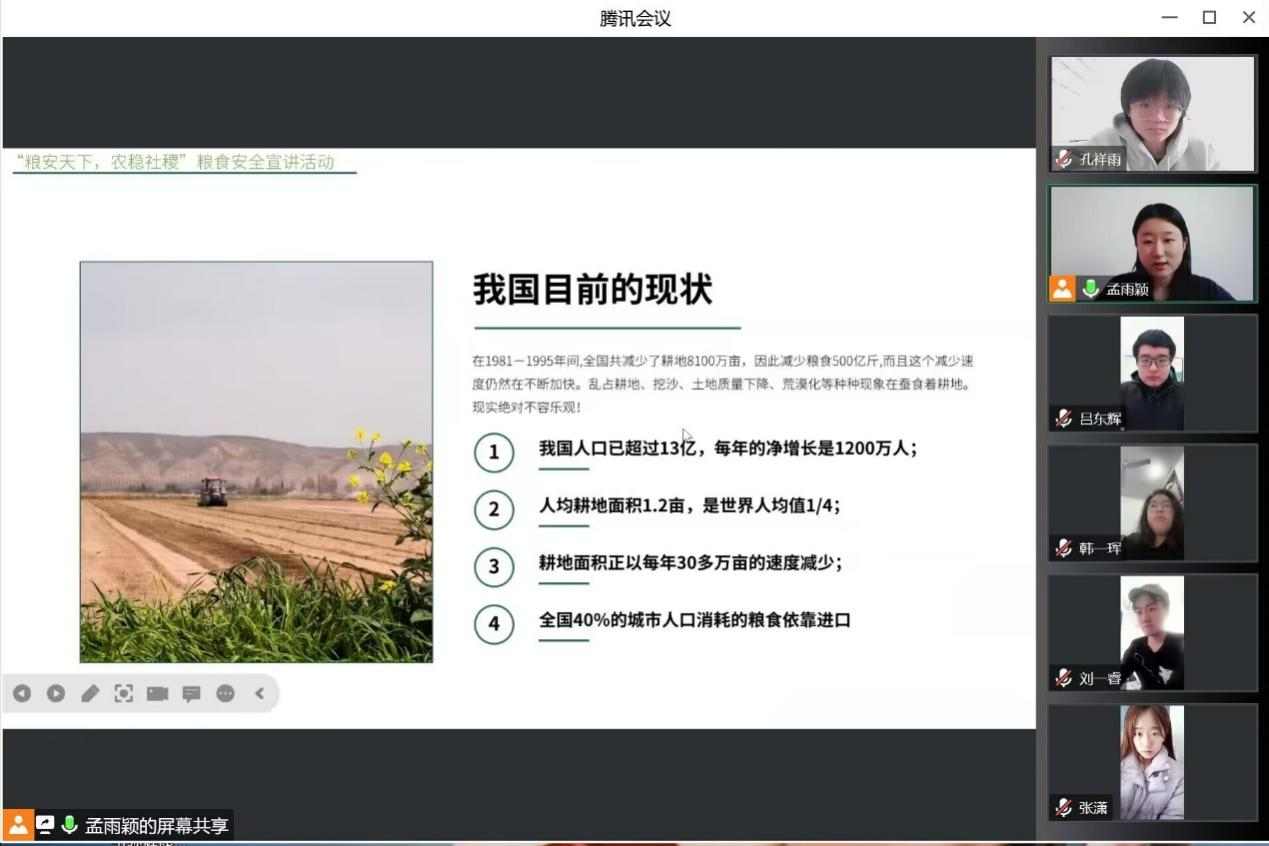Viewport: 1269px width, 846px height.
Task: Collapse the slide toolbar with left chevron
Action: (x=260, y=693)
